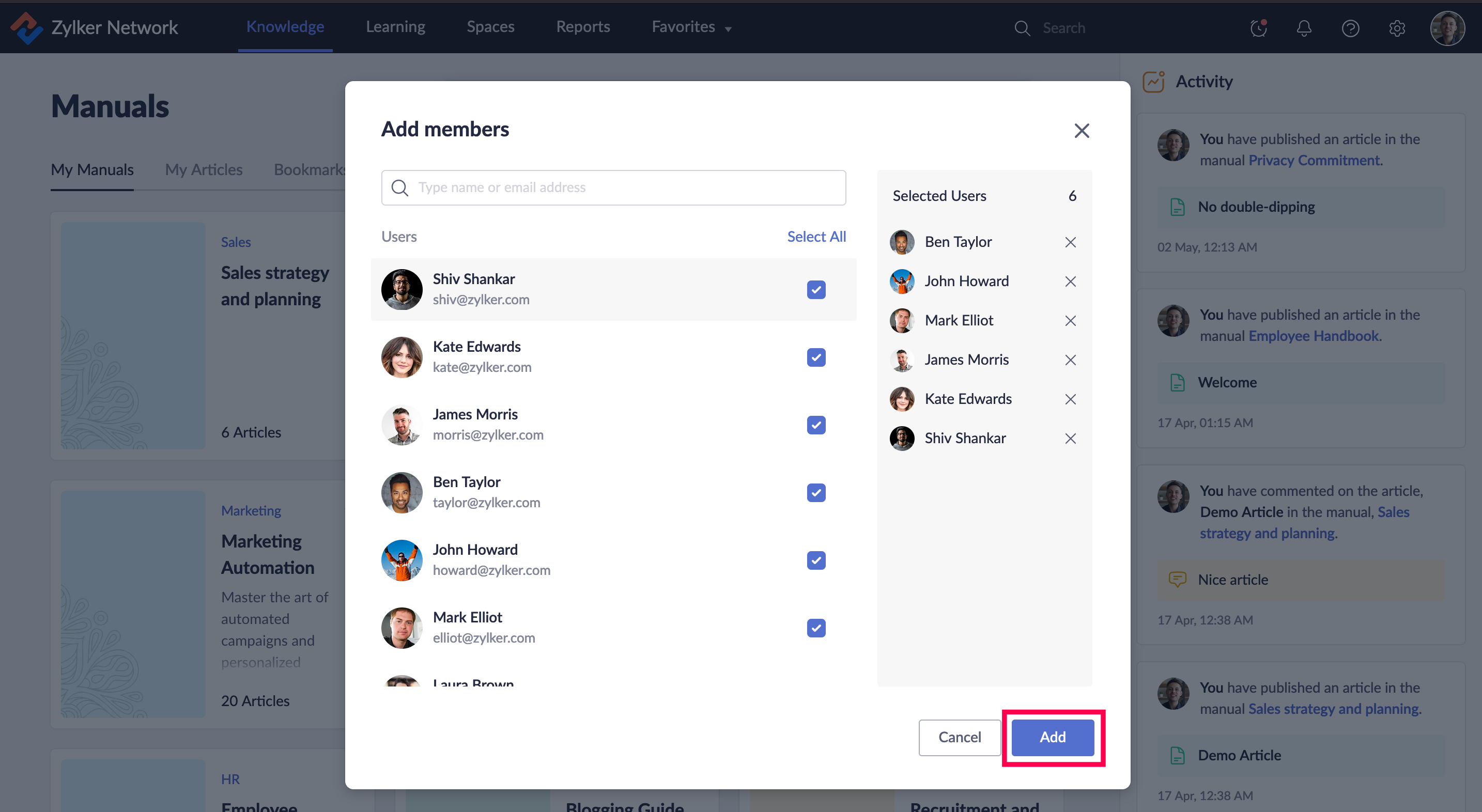This screenshot has height=812, width=1482.
Task: Remove Ben Taylor from selected users
Action: coord(1070,242)
